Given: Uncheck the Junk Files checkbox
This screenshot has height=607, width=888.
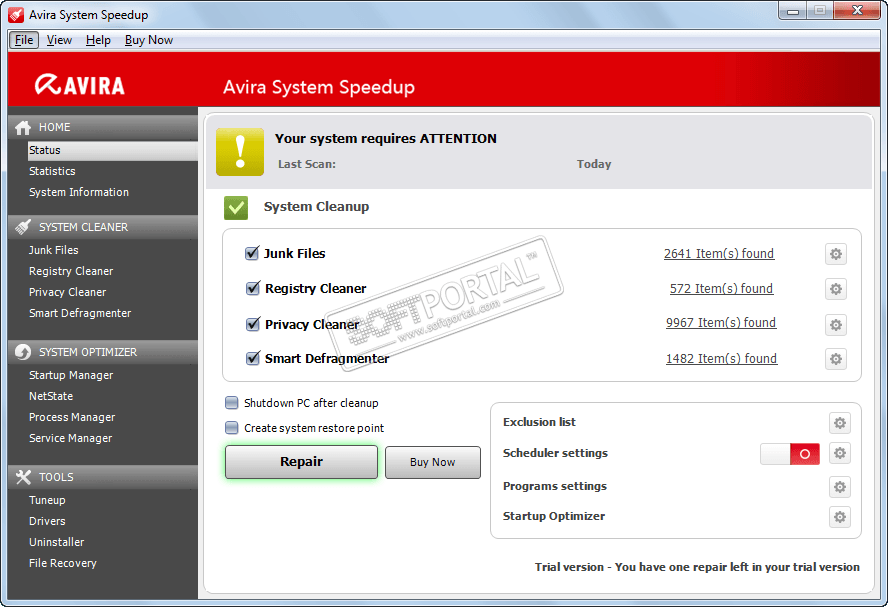Looking at the screenshot, I should click(x=252, y=253).
